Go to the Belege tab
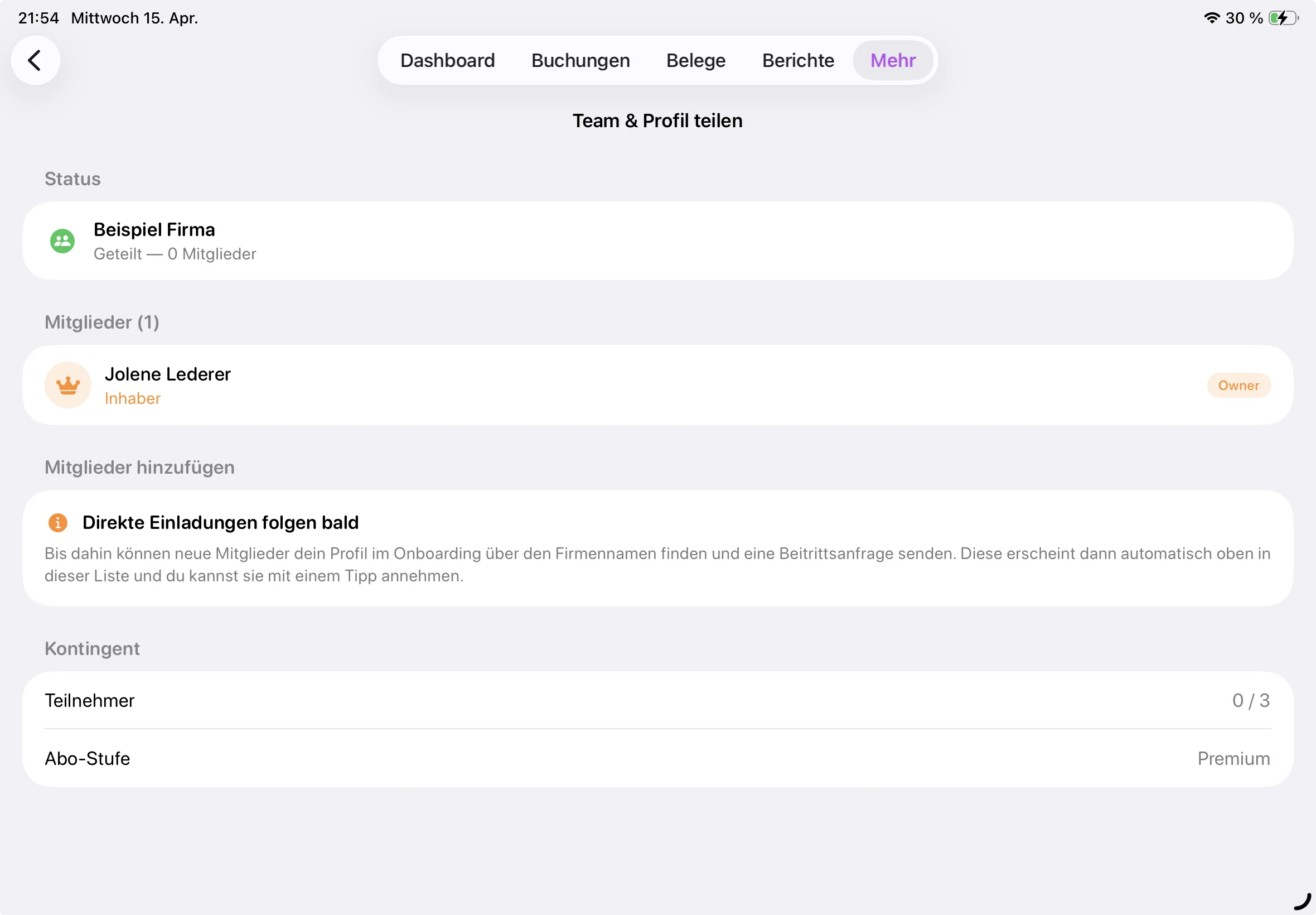The image size is (1316, 915). [695, 60]
